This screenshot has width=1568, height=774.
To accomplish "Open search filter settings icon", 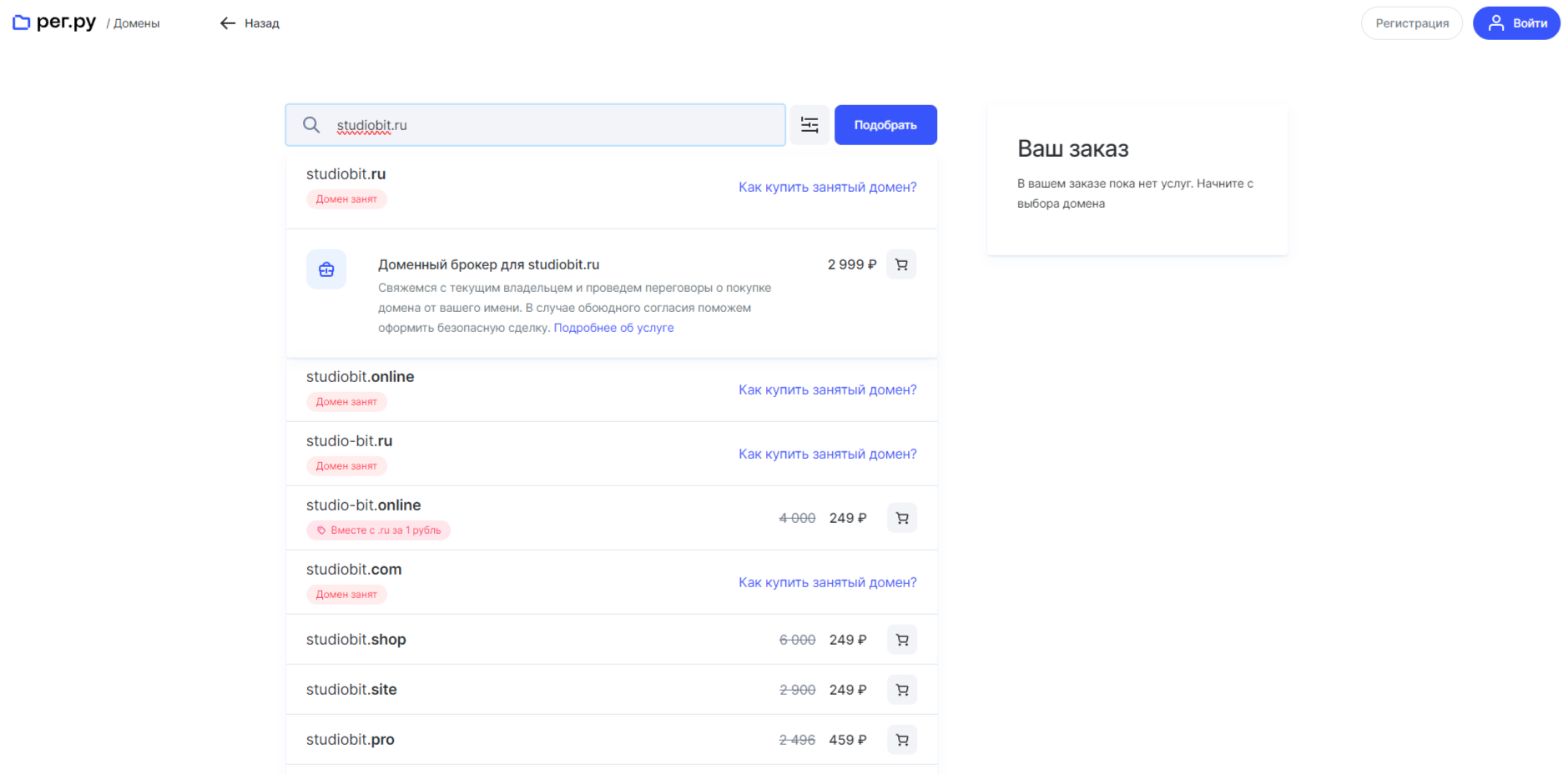I will [809, 125].
